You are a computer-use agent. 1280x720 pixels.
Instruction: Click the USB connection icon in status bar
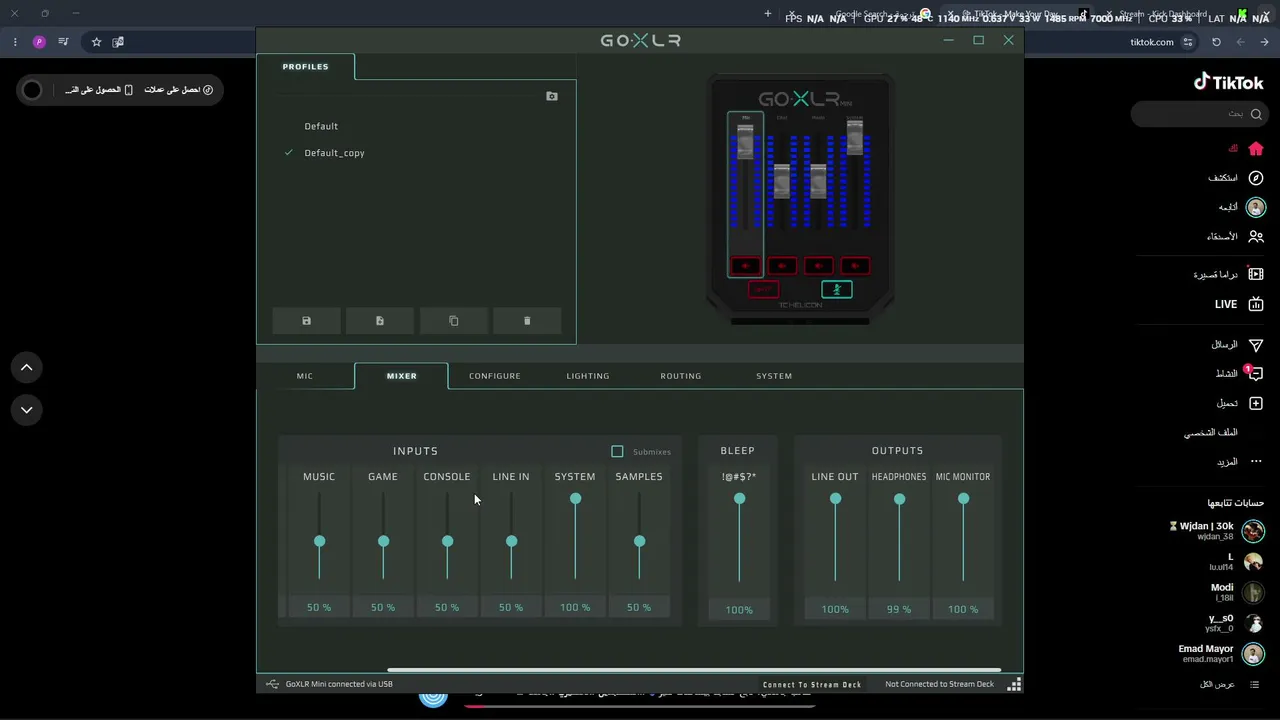pyautogui.click(x=272, y=684)
